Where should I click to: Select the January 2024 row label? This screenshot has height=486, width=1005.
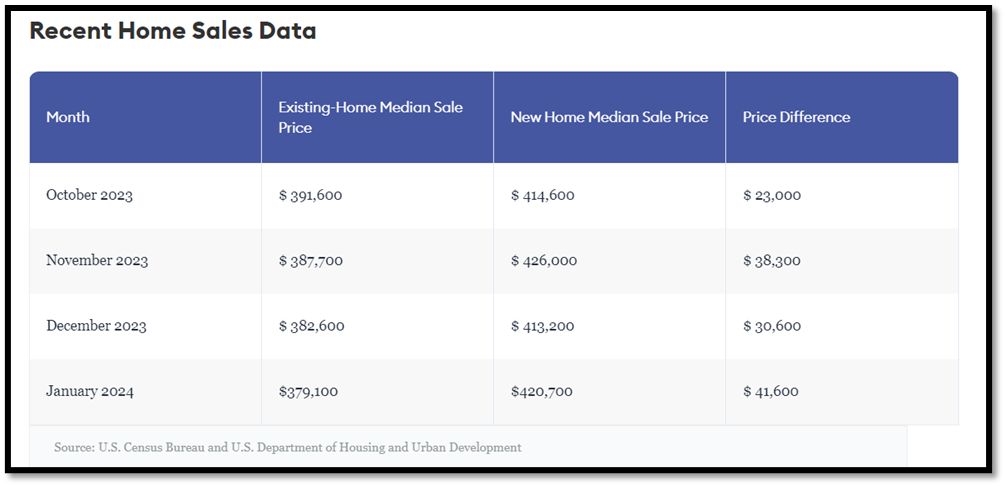(x=90, y=391)
